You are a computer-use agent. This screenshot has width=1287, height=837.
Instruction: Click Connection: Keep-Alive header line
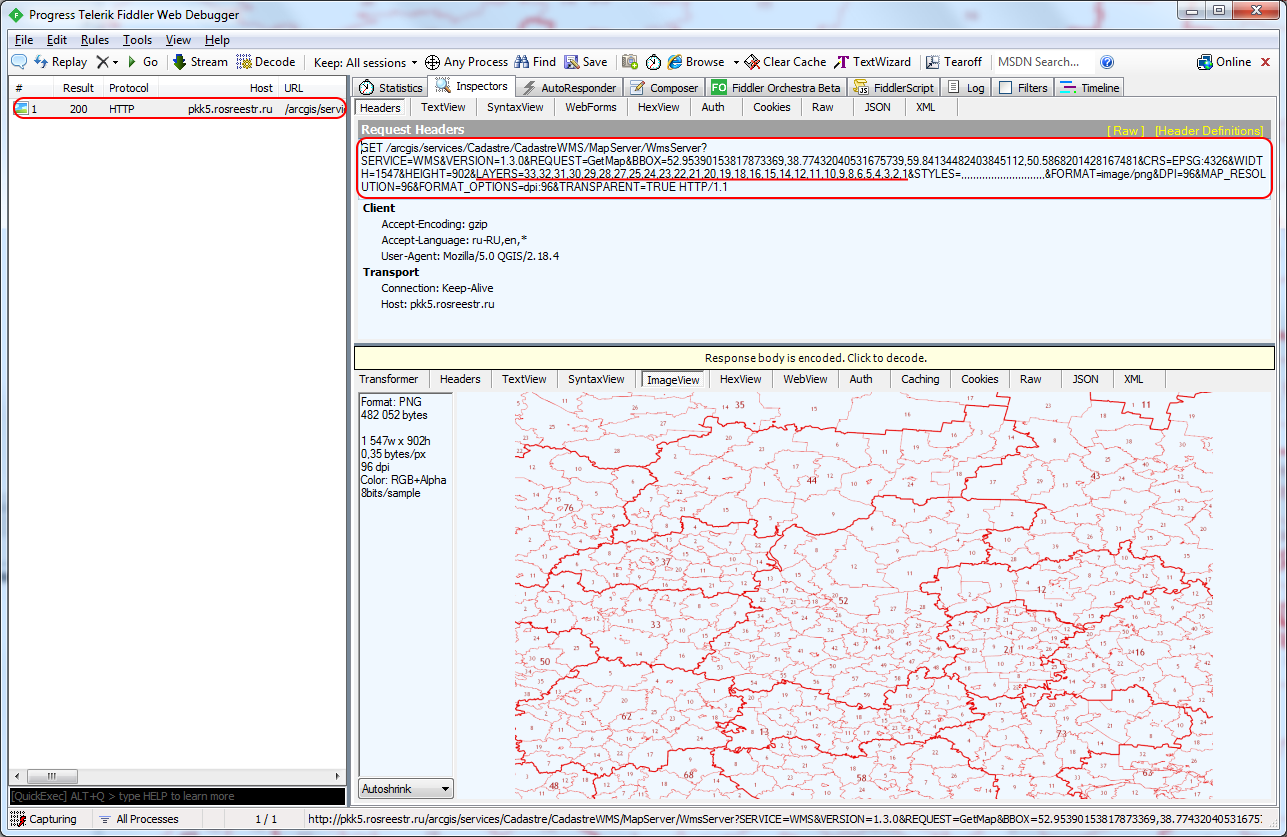click(x=437, y=288)
